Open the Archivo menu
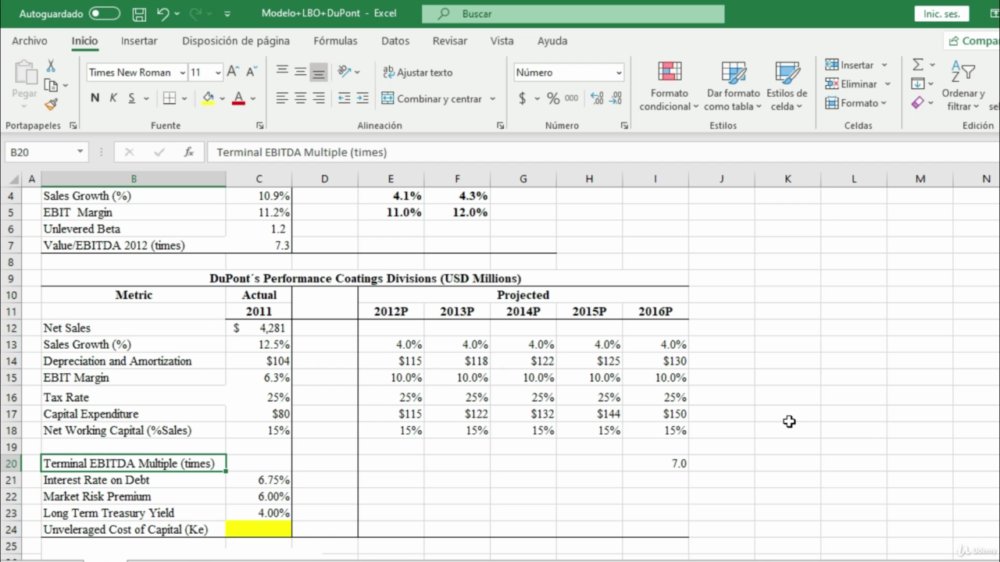Screen dimensions: 1000x562 click(29, 41)
